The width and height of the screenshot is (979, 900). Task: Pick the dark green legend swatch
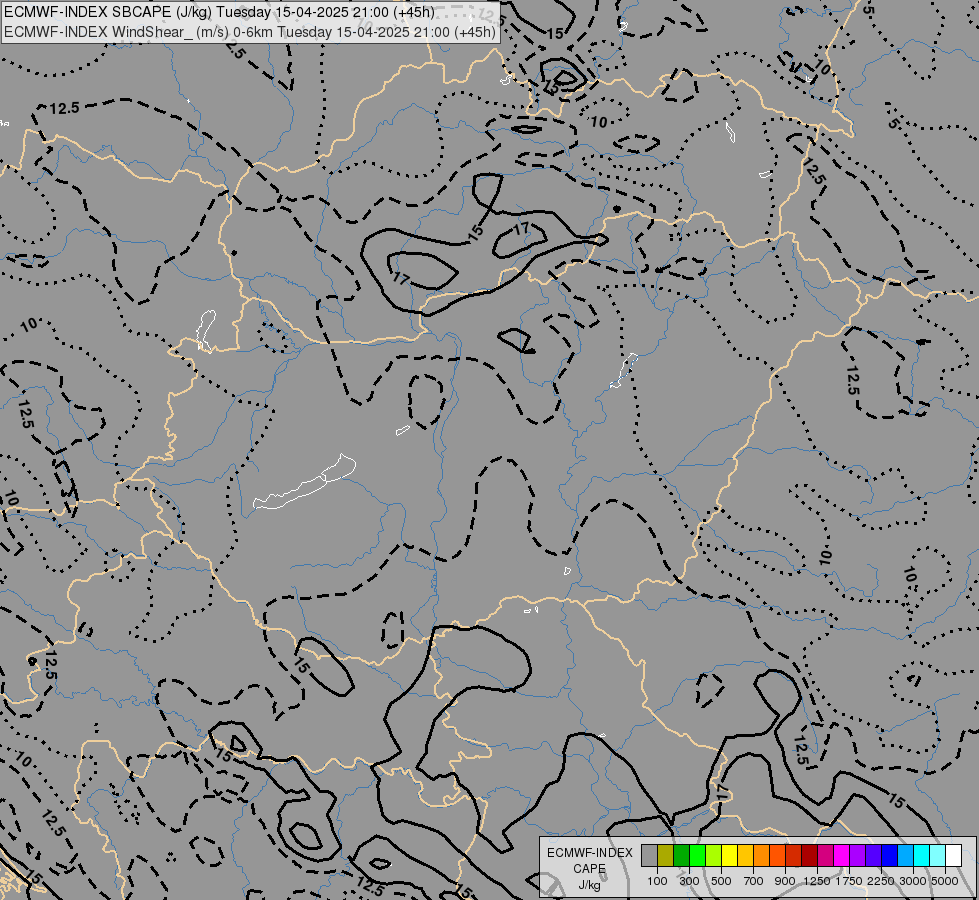[x=681, y=856]
